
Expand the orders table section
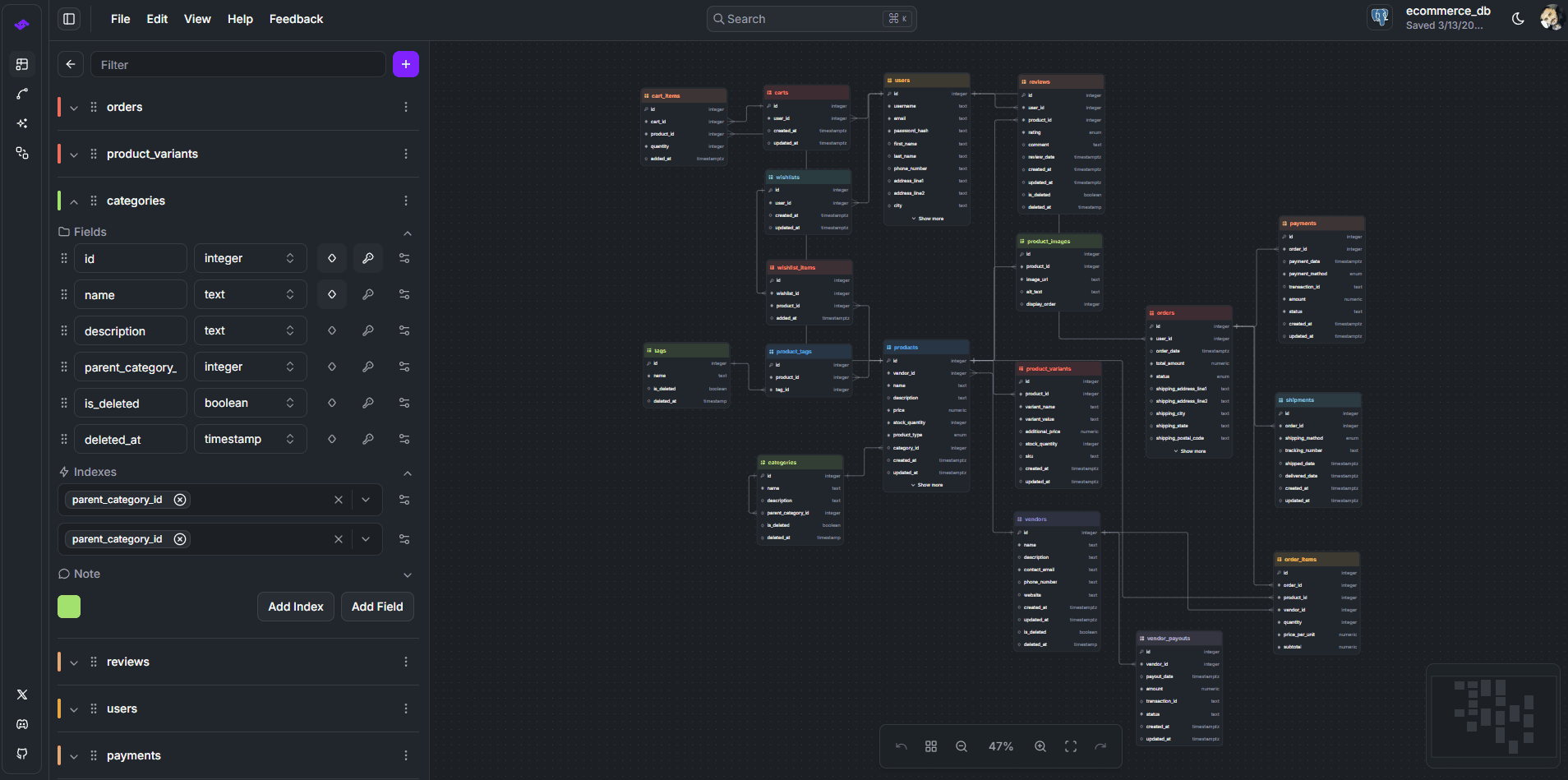click(x=74, y=107)
